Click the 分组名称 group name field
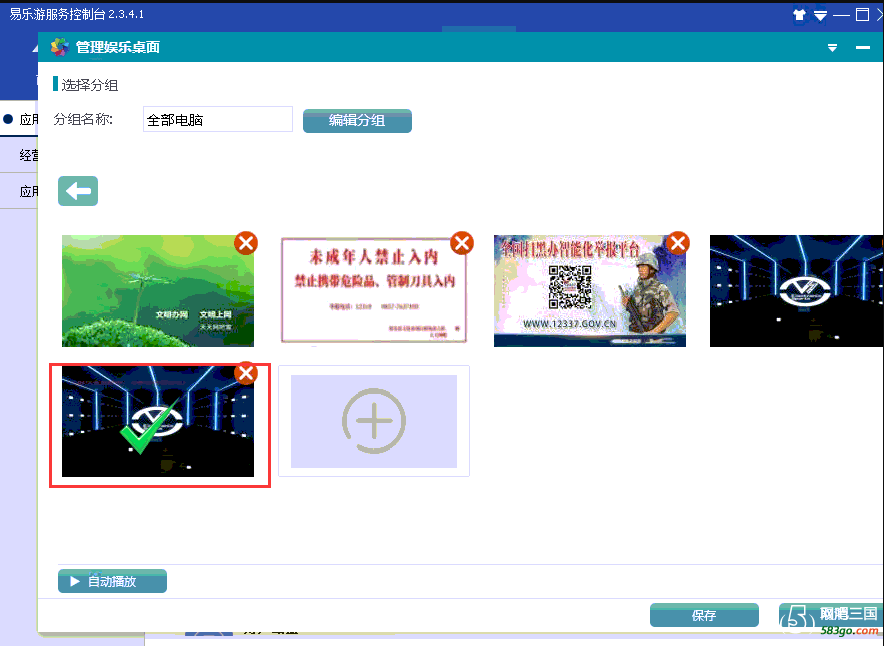The image size is (884, 646). pos(217,120)
